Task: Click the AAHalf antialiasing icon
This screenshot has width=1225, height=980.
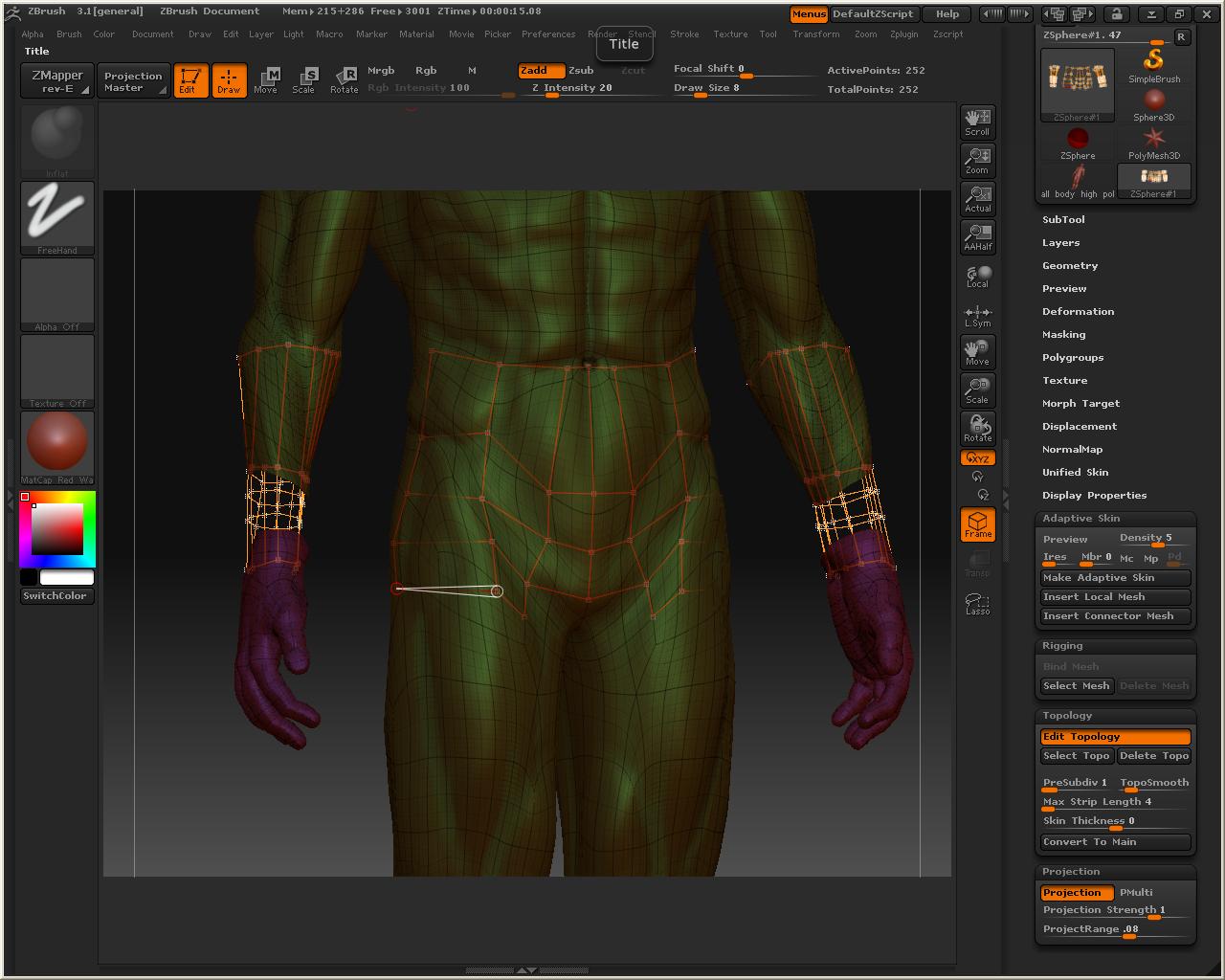Action: 977,236
